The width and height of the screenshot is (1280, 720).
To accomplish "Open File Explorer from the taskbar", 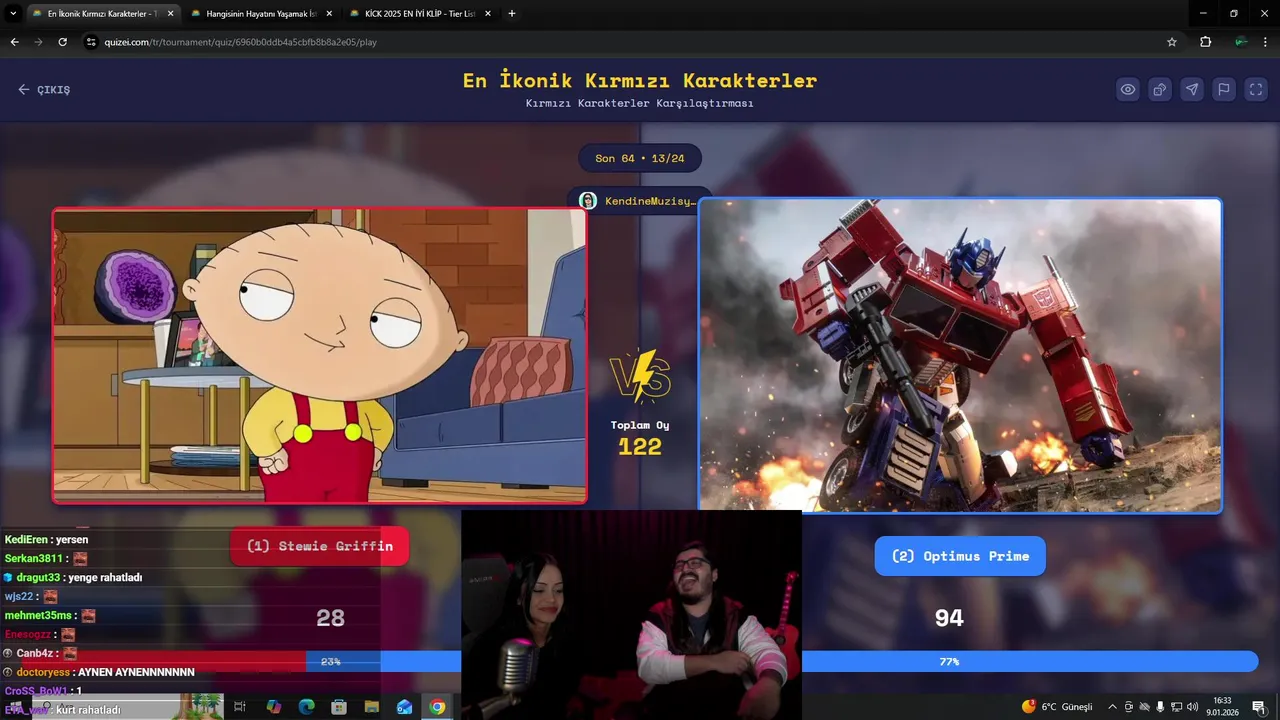I will click(x=372, y=707).
